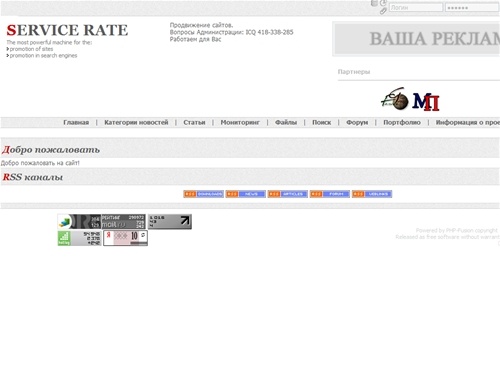Open the SERVICE RATE site logo

pyautogui.click(x=67, y=30)
